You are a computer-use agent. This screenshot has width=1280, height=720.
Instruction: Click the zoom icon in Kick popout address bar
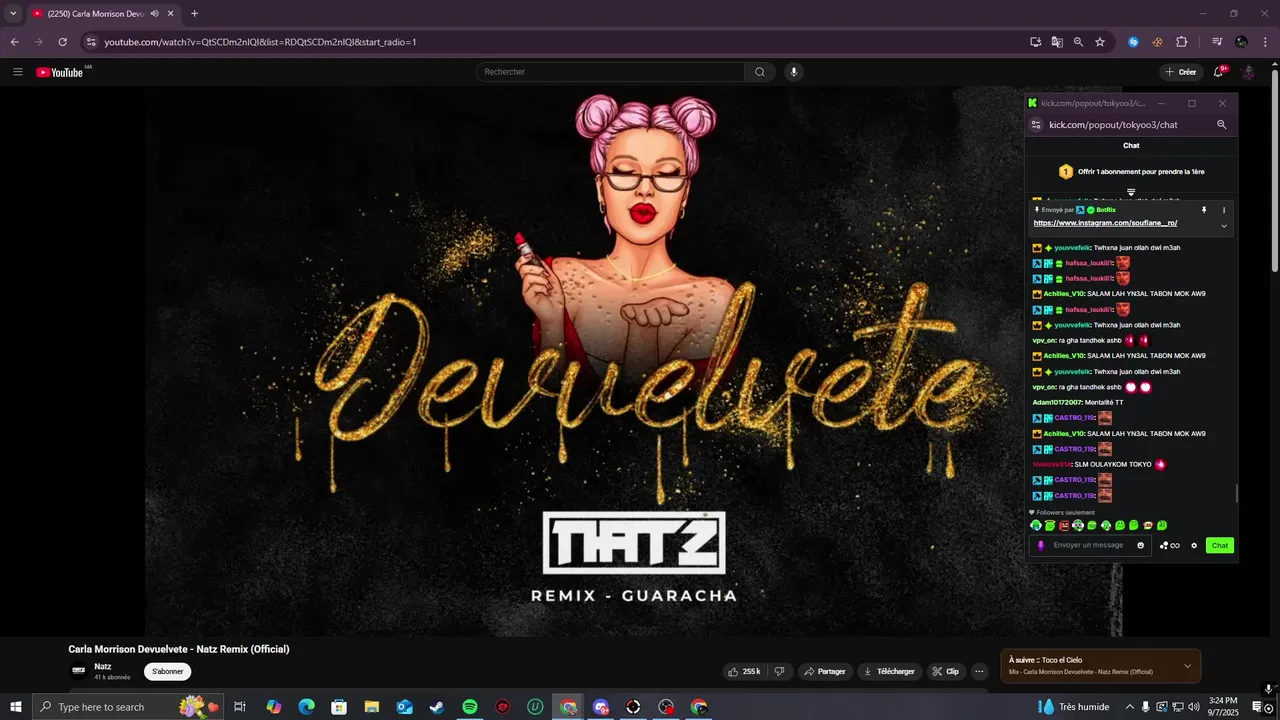pyautogui.click(x=1221, y=125)
